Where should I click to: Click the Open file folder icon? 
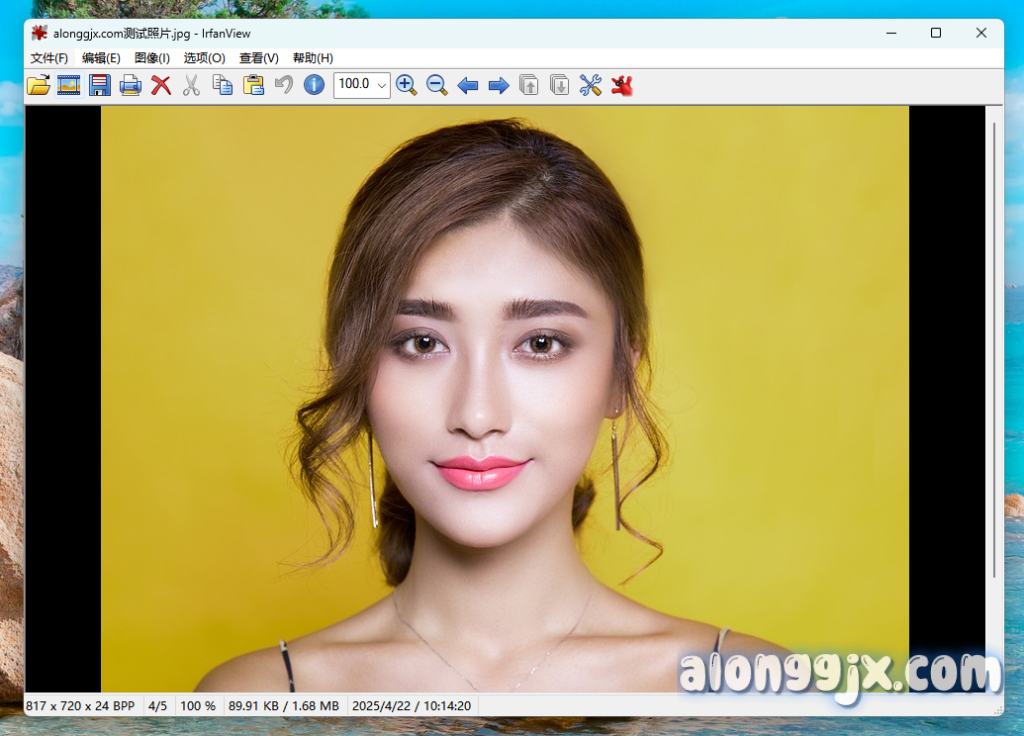coord(38,85)
